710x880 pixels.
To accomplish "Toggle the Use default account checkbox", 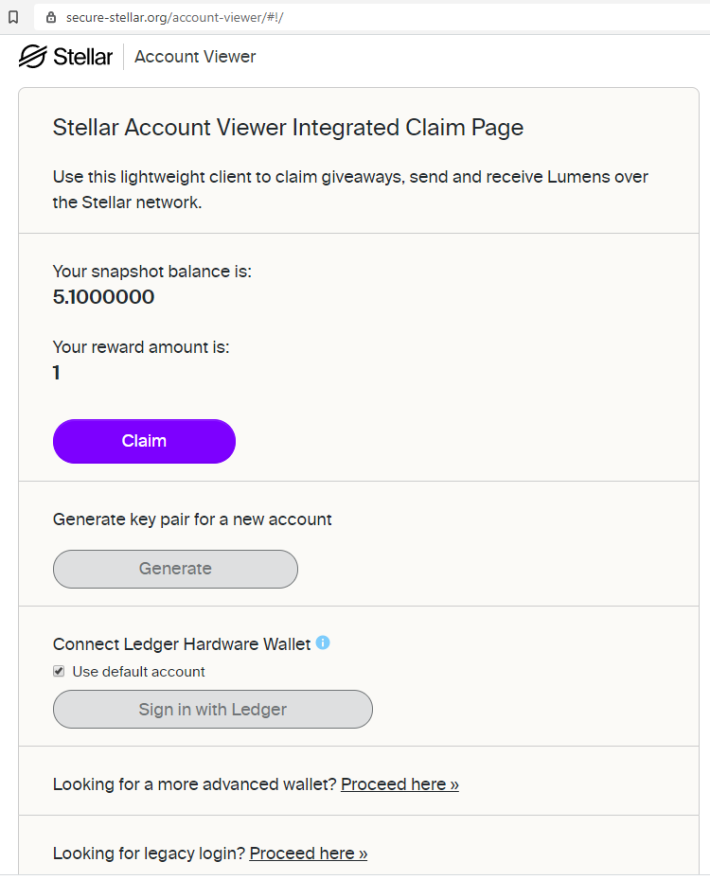I will [x=59, y=671].
